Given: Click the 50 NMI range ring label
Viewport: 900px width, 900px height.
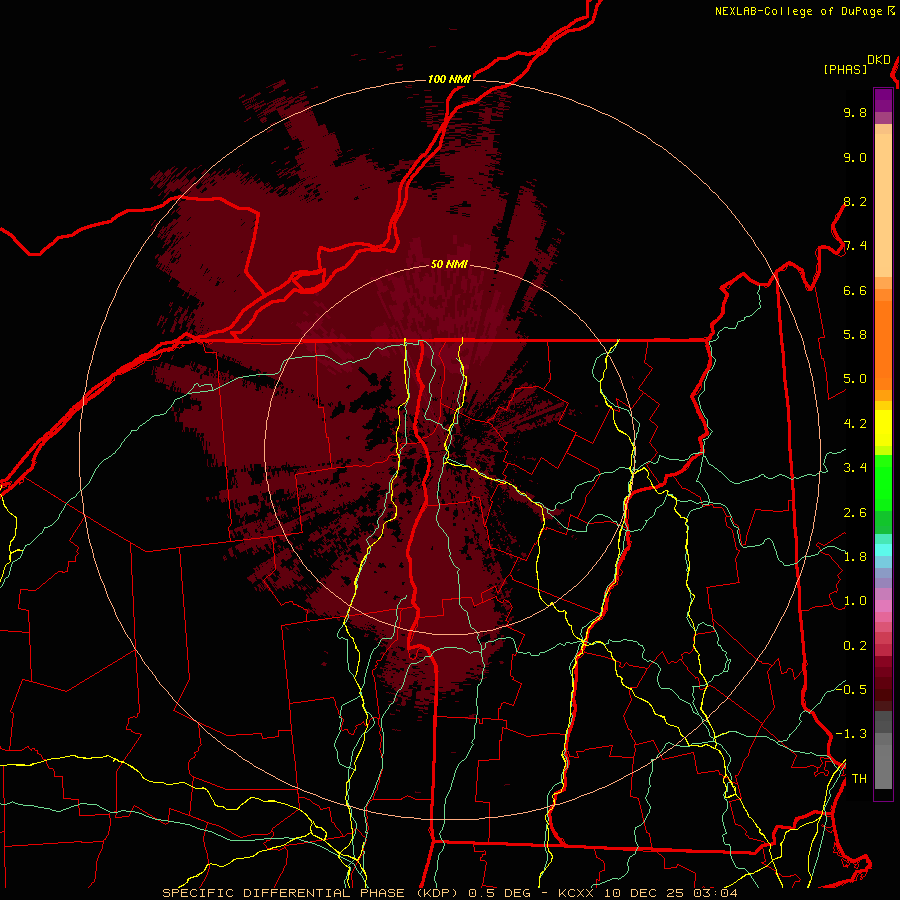Looking at the screenshot, I should tap(449, 264).
